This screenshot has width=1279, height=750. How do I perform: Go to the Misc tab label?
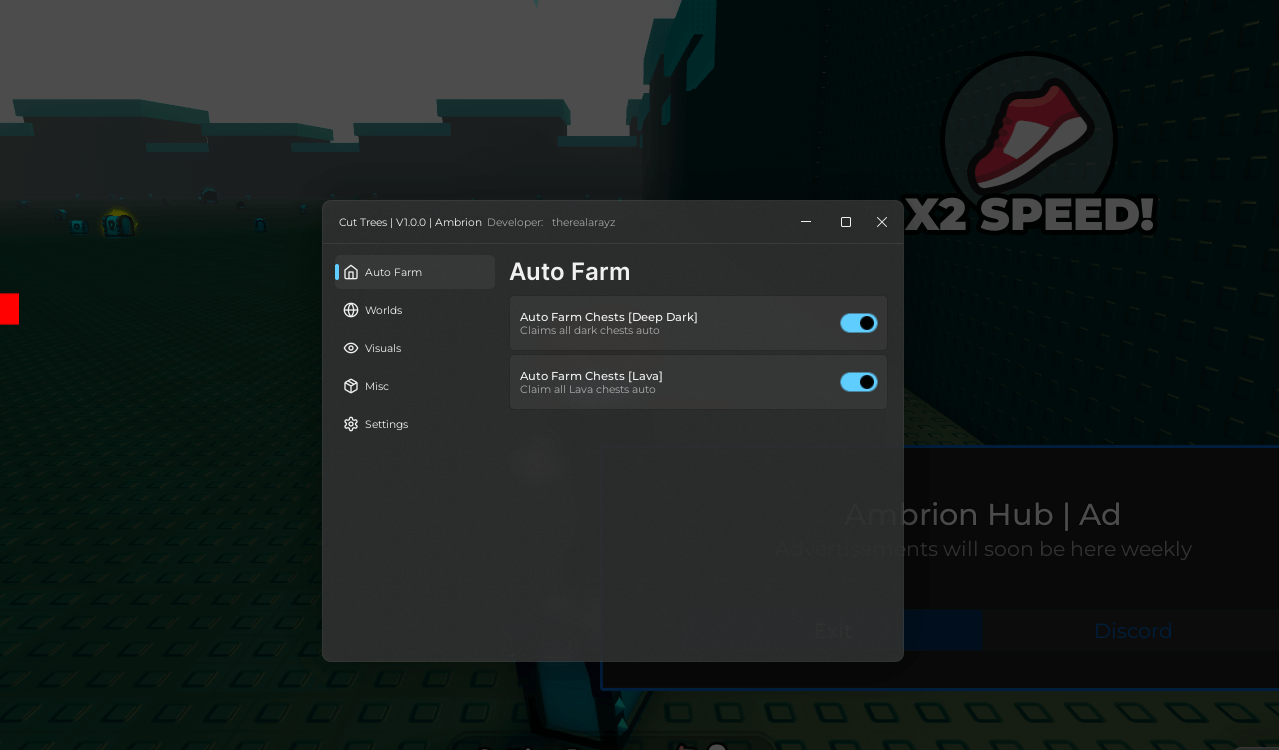tap(377, 386)
